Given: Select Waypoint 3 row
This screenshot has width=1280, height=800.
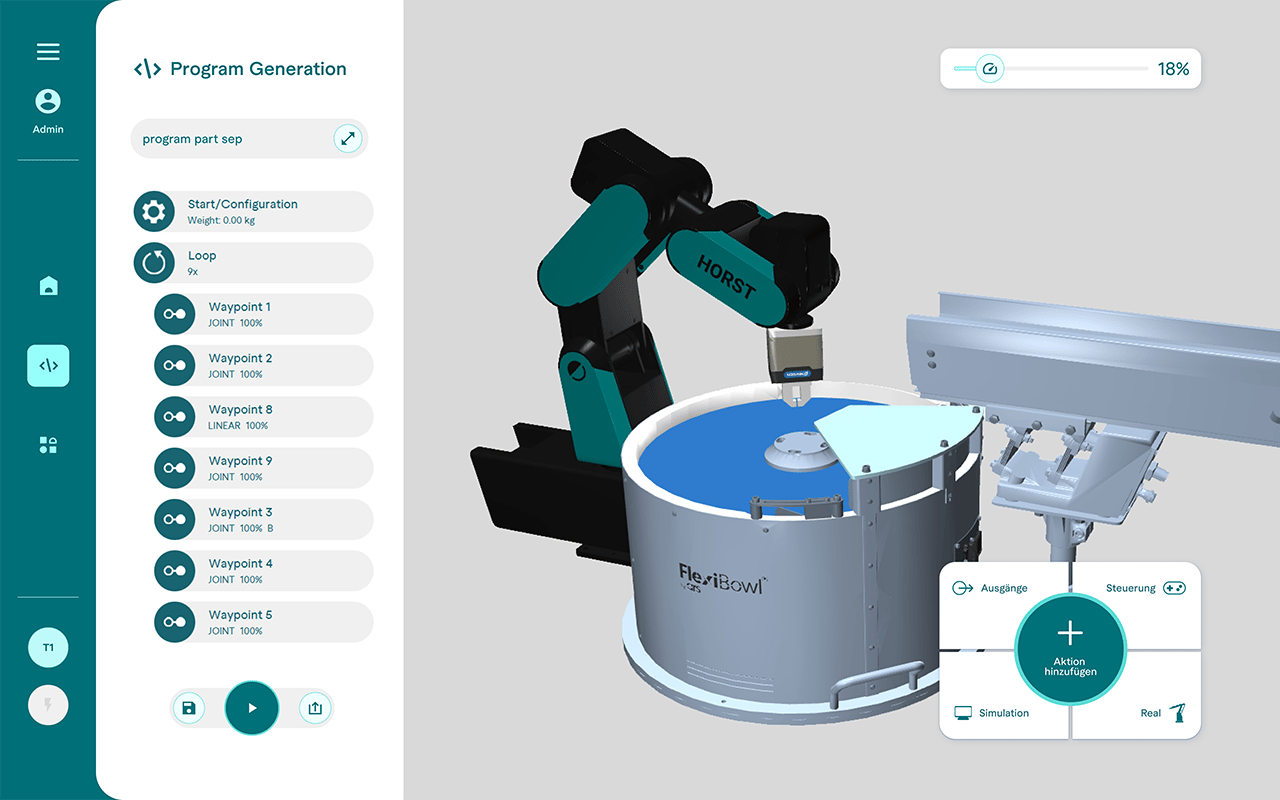Looking at the screenshot, I should pyautogui.click(x=264, y=520).
